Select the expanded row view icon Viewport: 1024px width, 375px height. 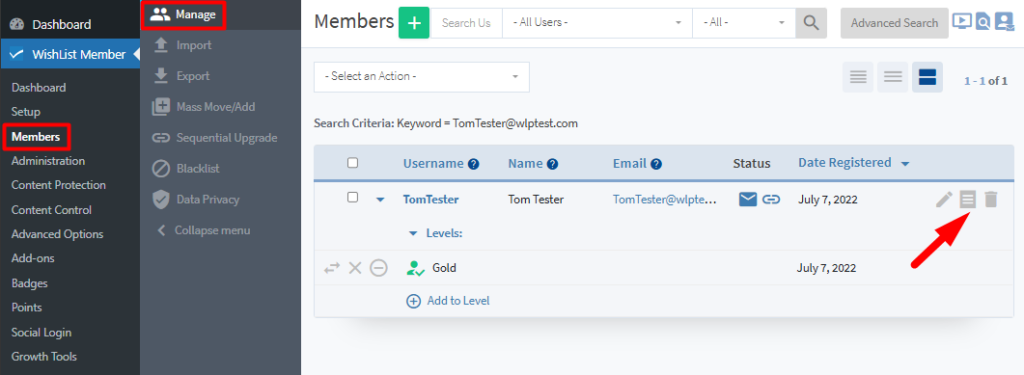point(927,77)
